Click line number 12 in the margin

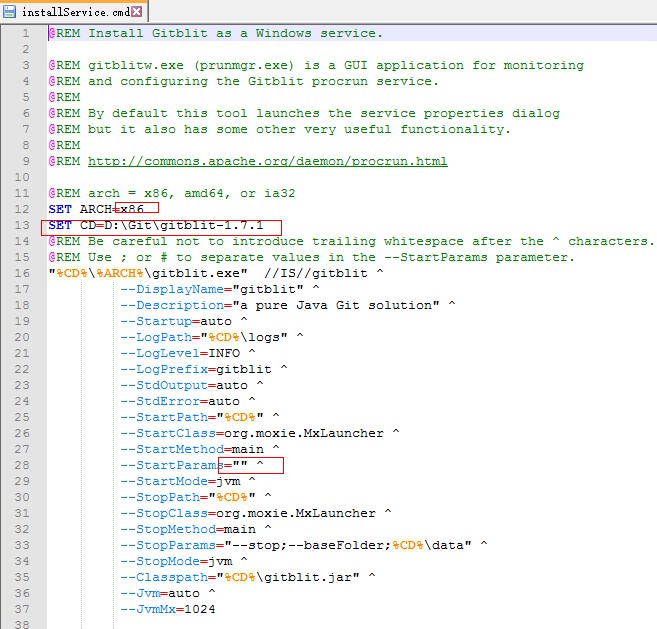coord(21,209)
